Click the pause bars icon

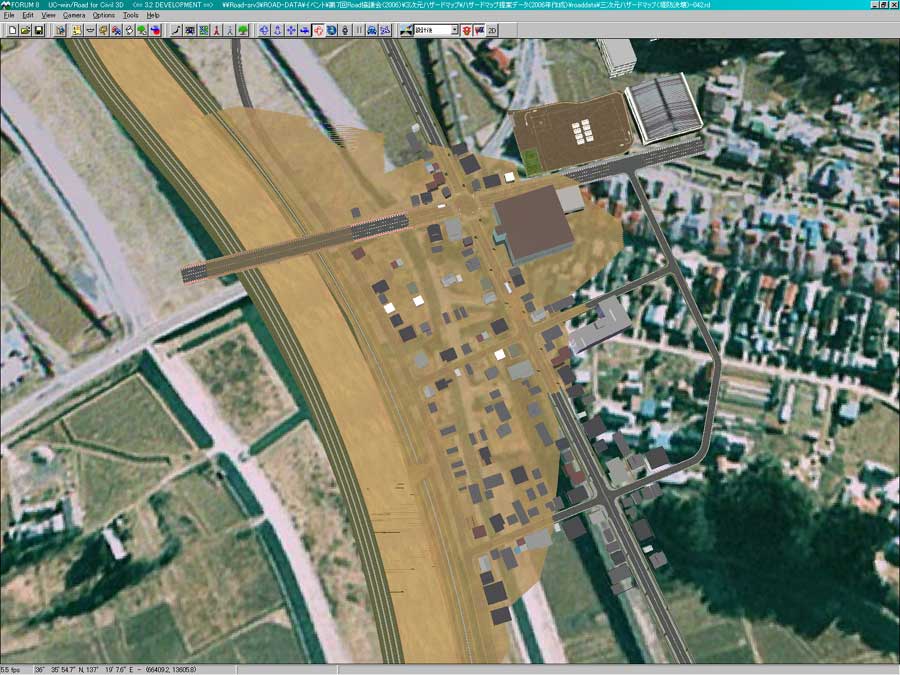click(x=359, y=30)
